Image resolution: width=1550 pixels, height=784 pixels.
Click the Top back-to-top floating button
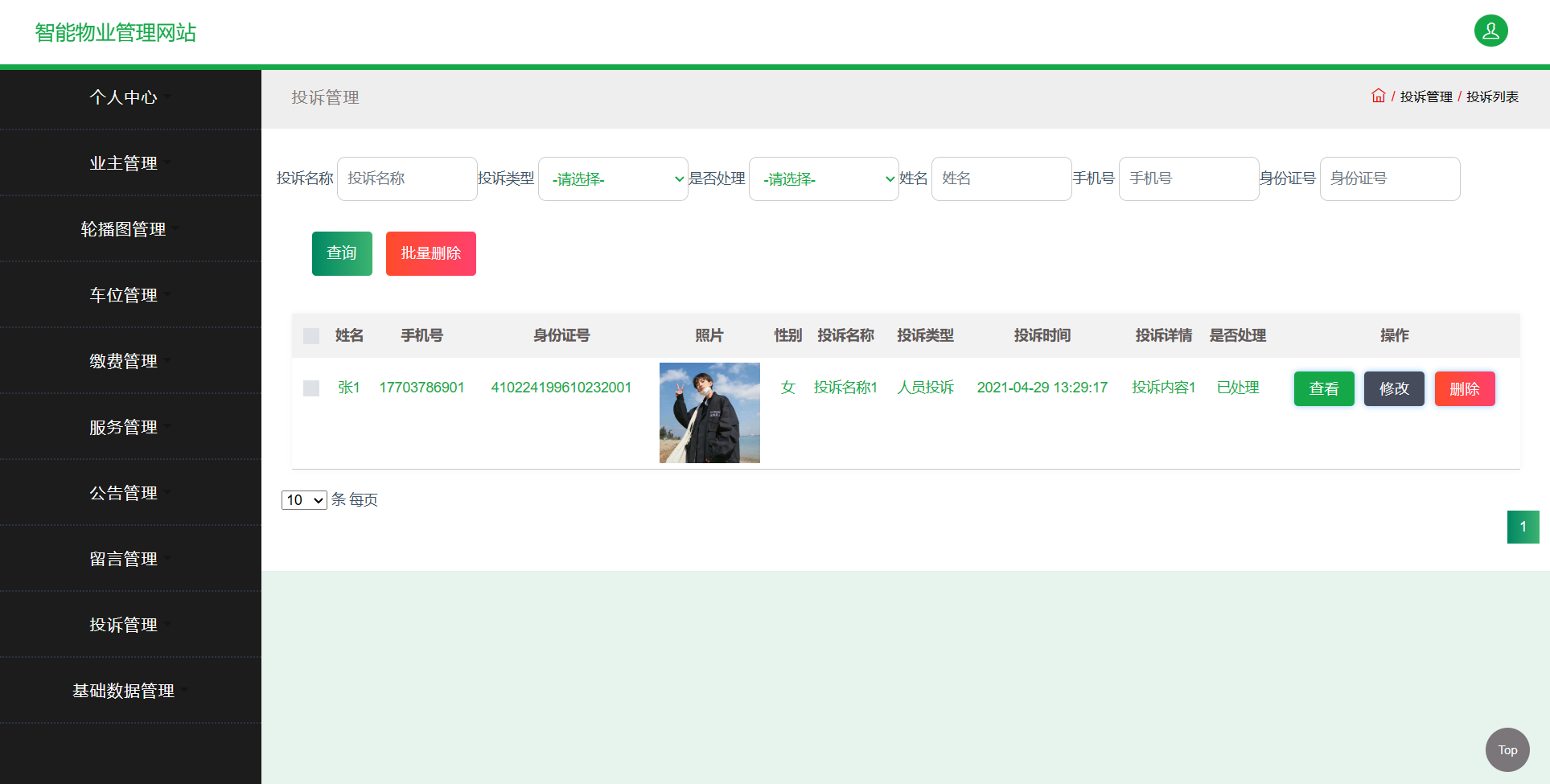tap(1507, 749)
